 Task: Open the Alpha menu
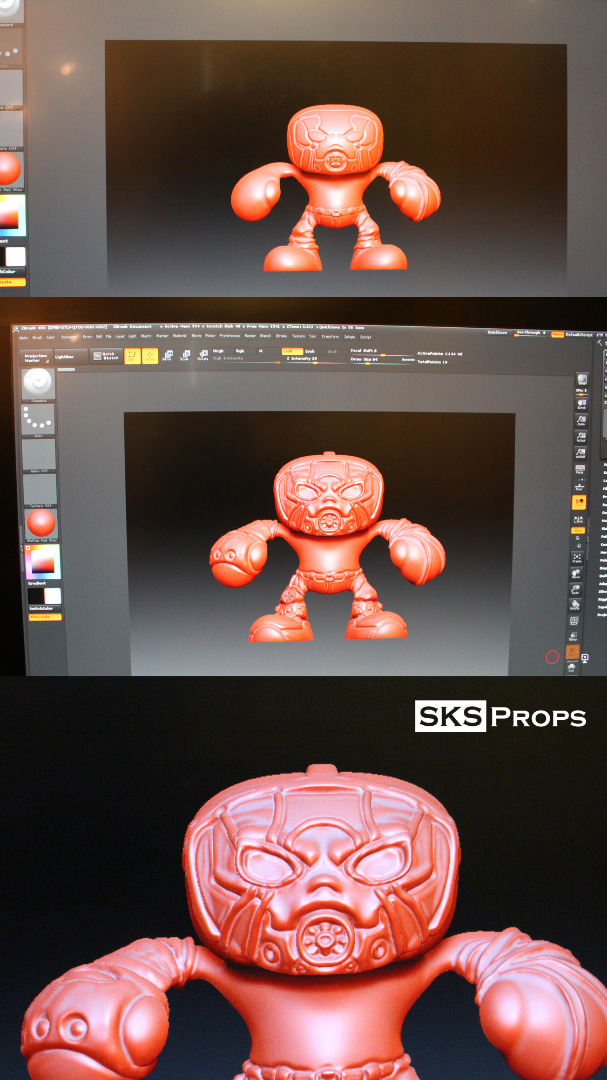[23, 338]
